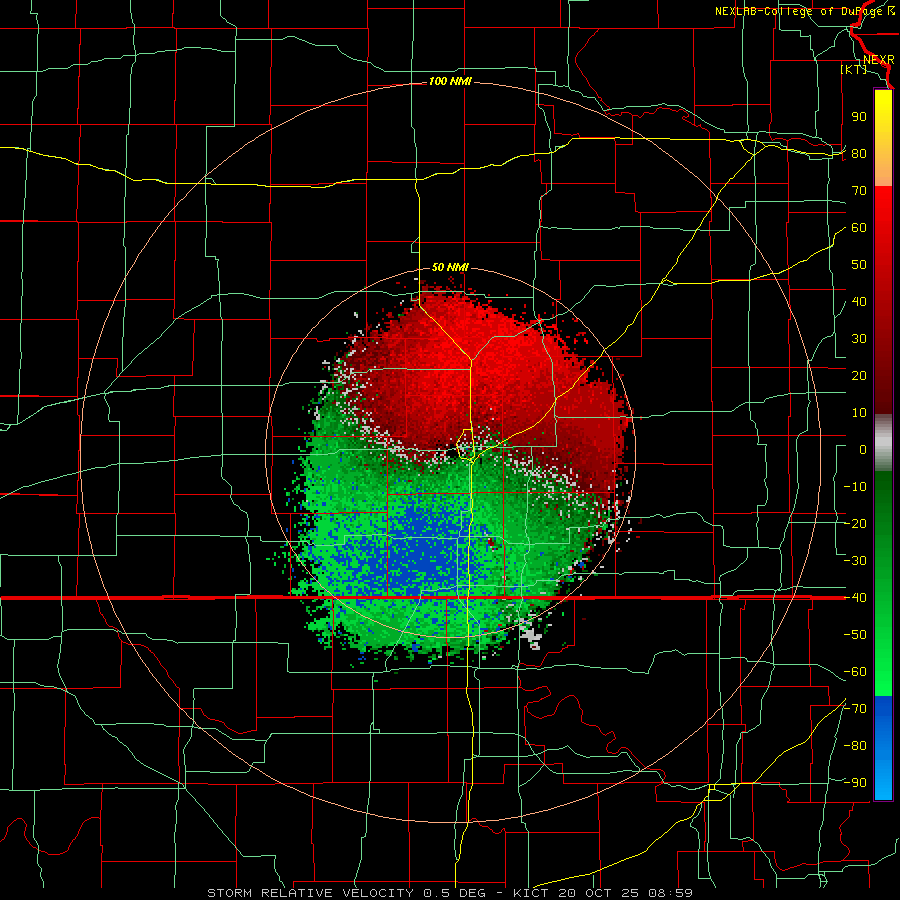Click the 70 value on velocity scale
This screenshot has width=900, height=900.
(x=859, y=191)
